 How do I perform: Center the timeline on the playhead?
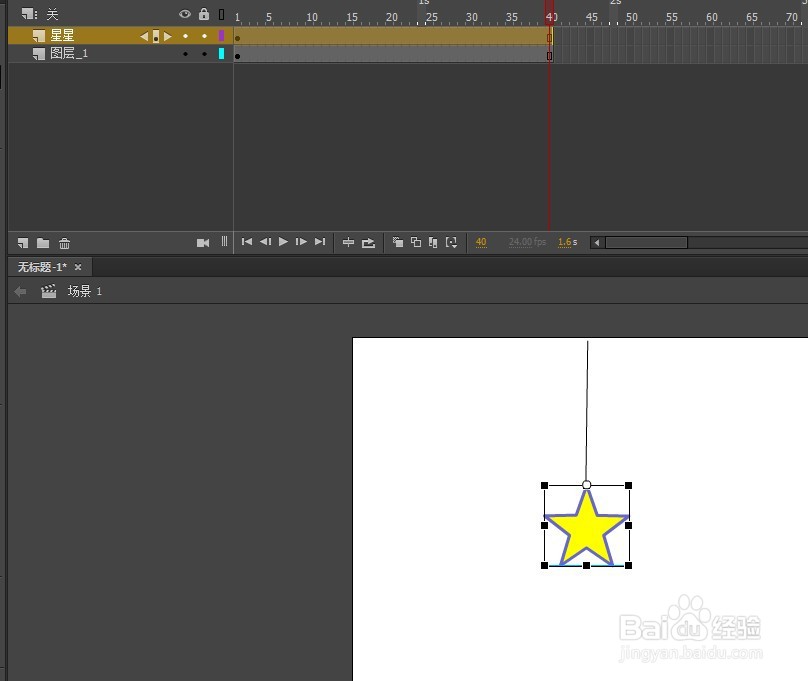click(348, 242)
